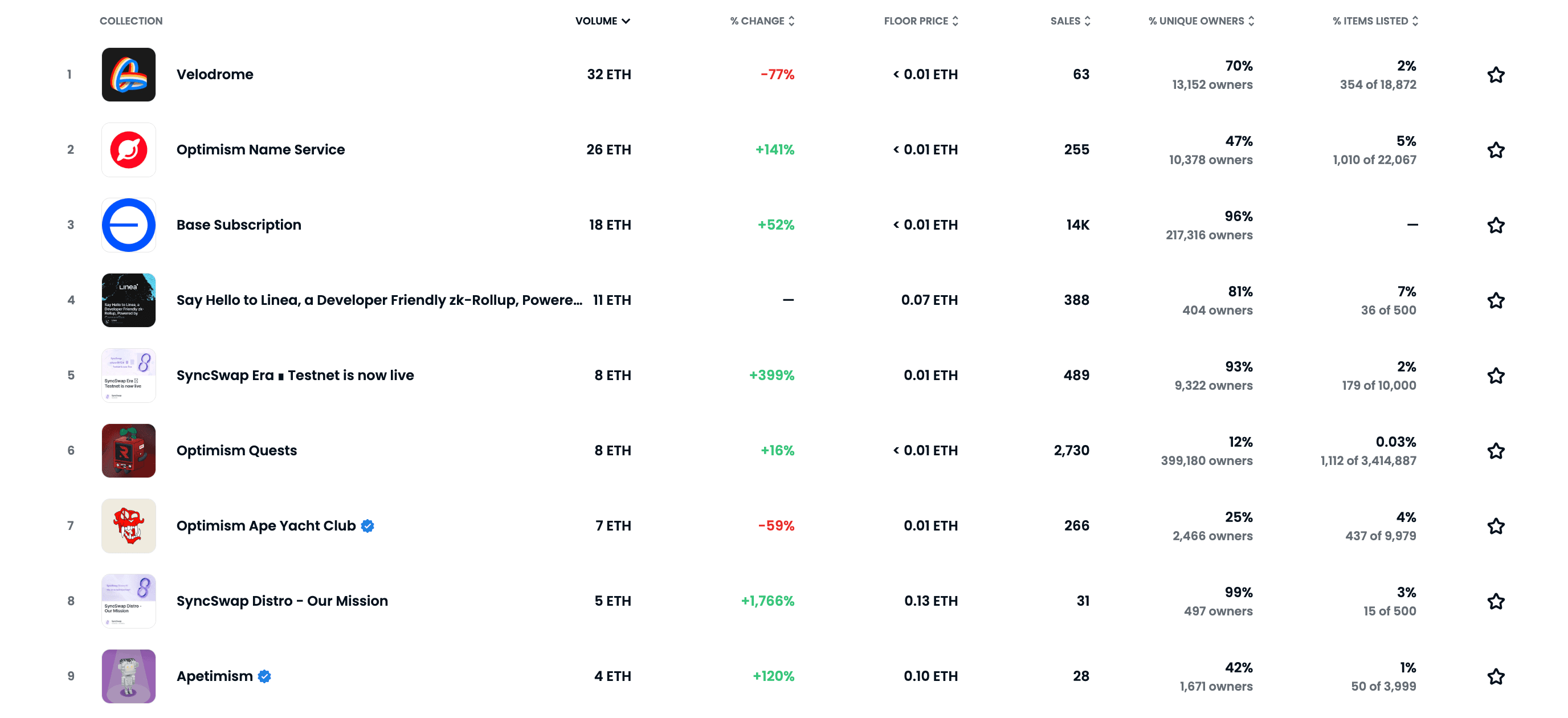This screenshot has width=1568, height=718.
Task: Select the Optimism Ape Yacht Club avatar
Action: coord(128,525)
